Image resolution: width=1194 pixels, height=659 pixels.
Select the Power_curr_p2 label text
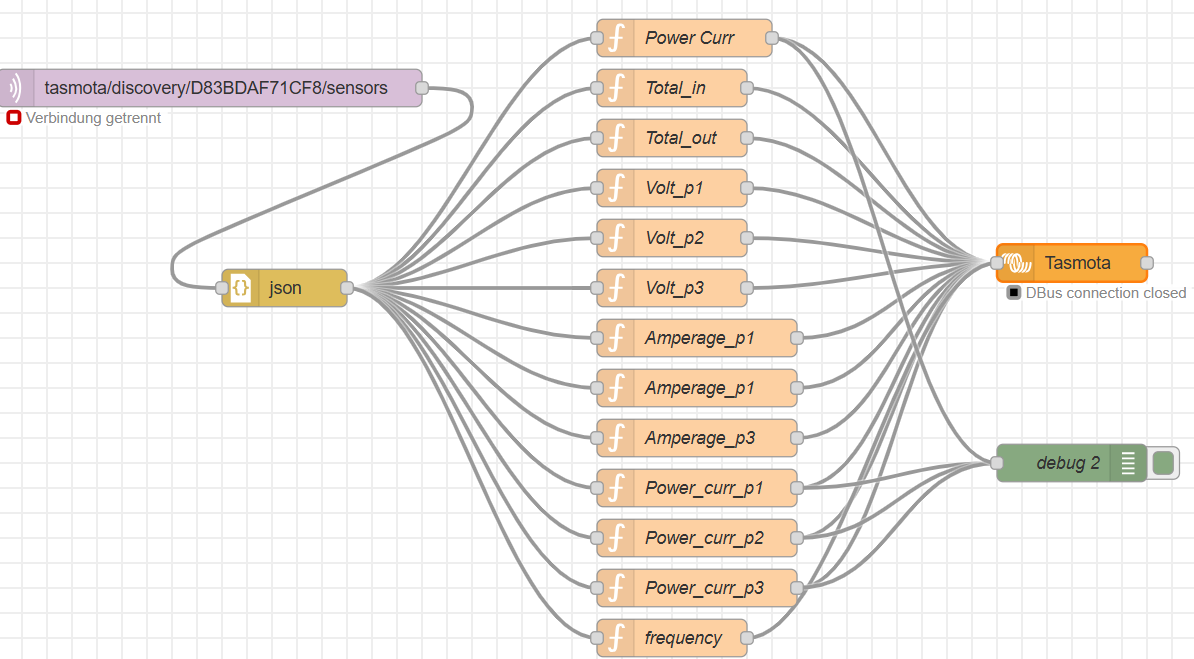(704, 539)
